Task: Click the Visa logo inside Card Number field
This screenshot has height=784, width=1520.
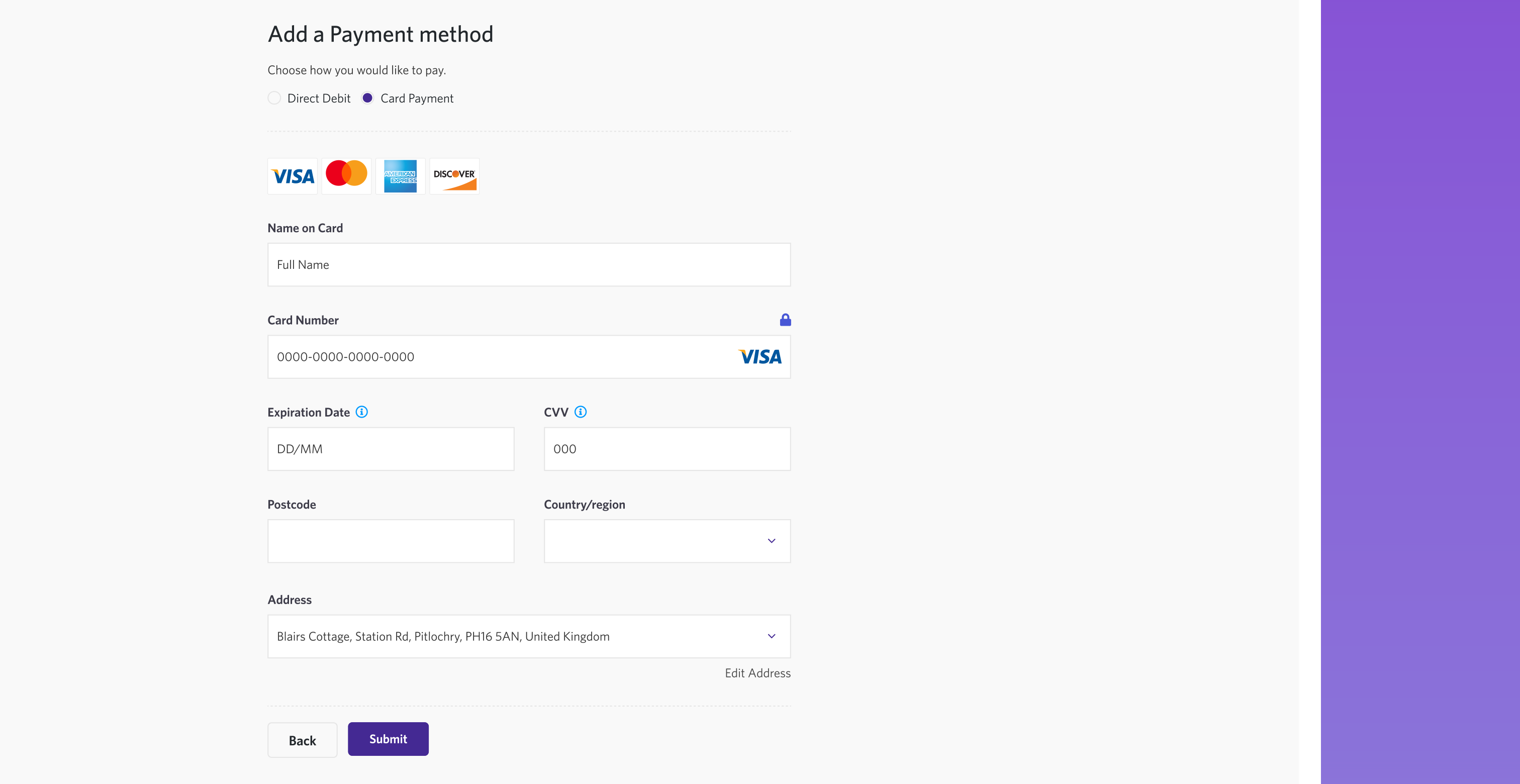Action: (x=760, y=357)
